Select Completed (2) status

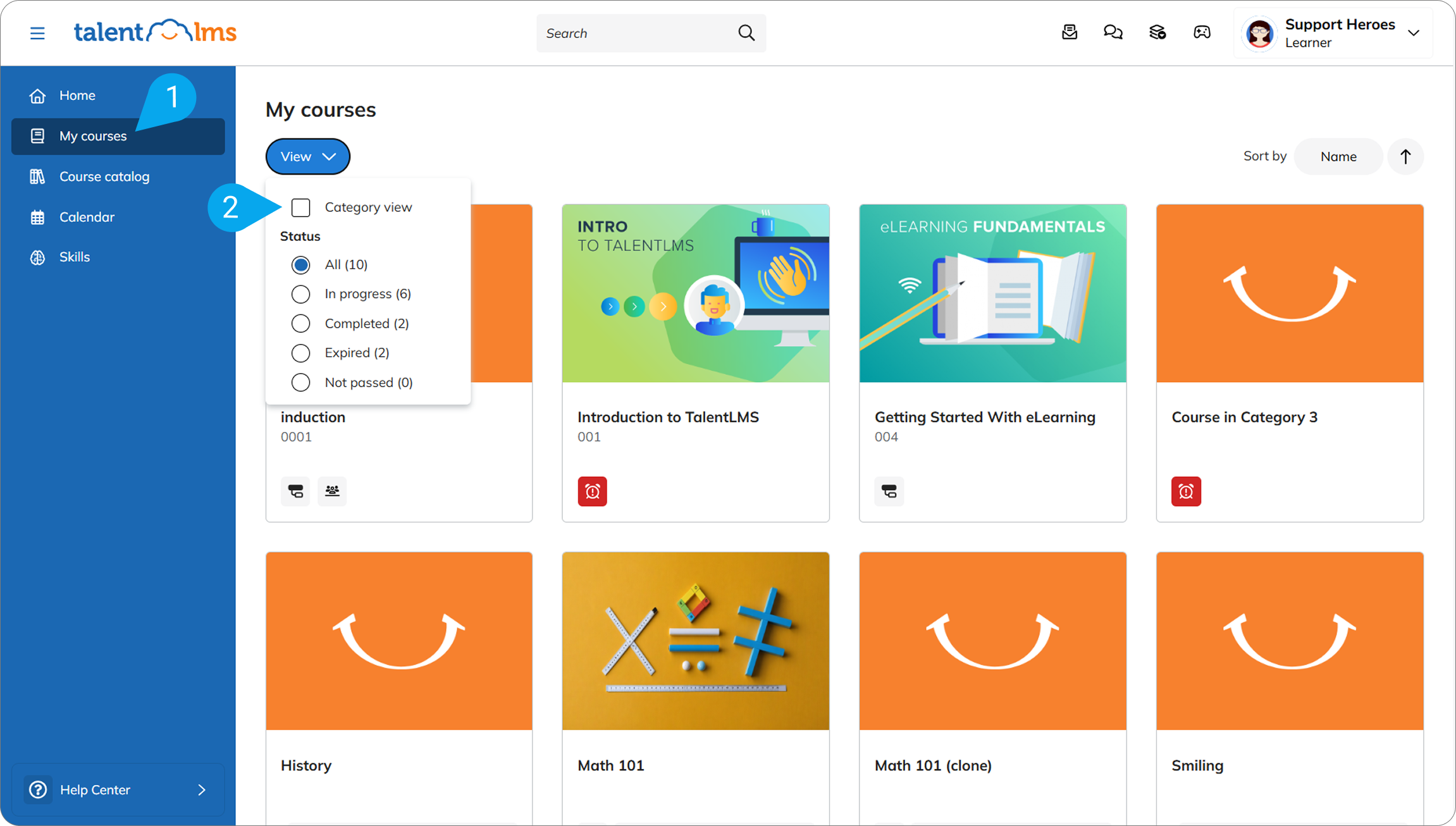pyautogui.click(x=300, y=323)
